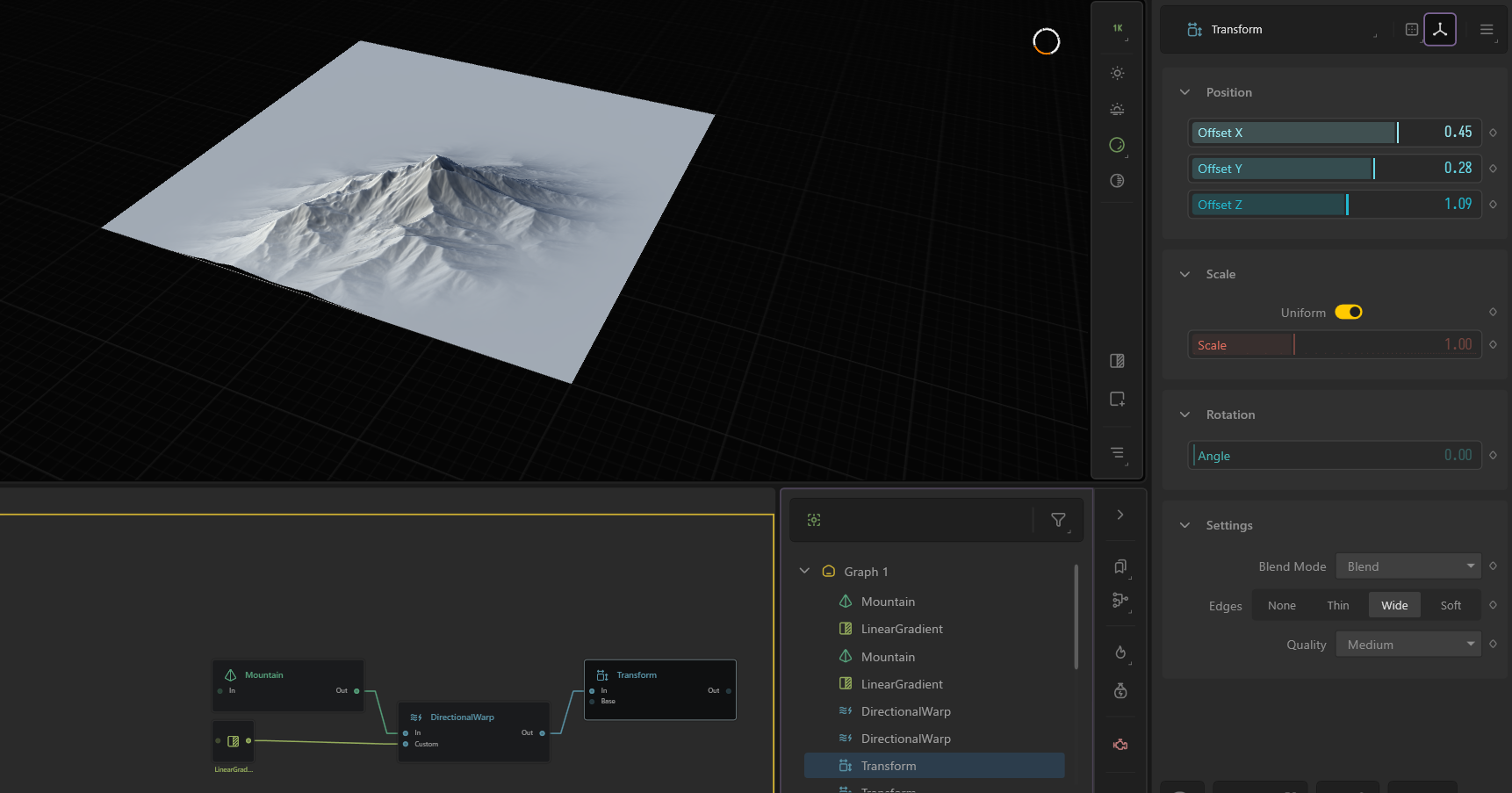Switch Edges setting to Soft

(x=1450, y=605)
